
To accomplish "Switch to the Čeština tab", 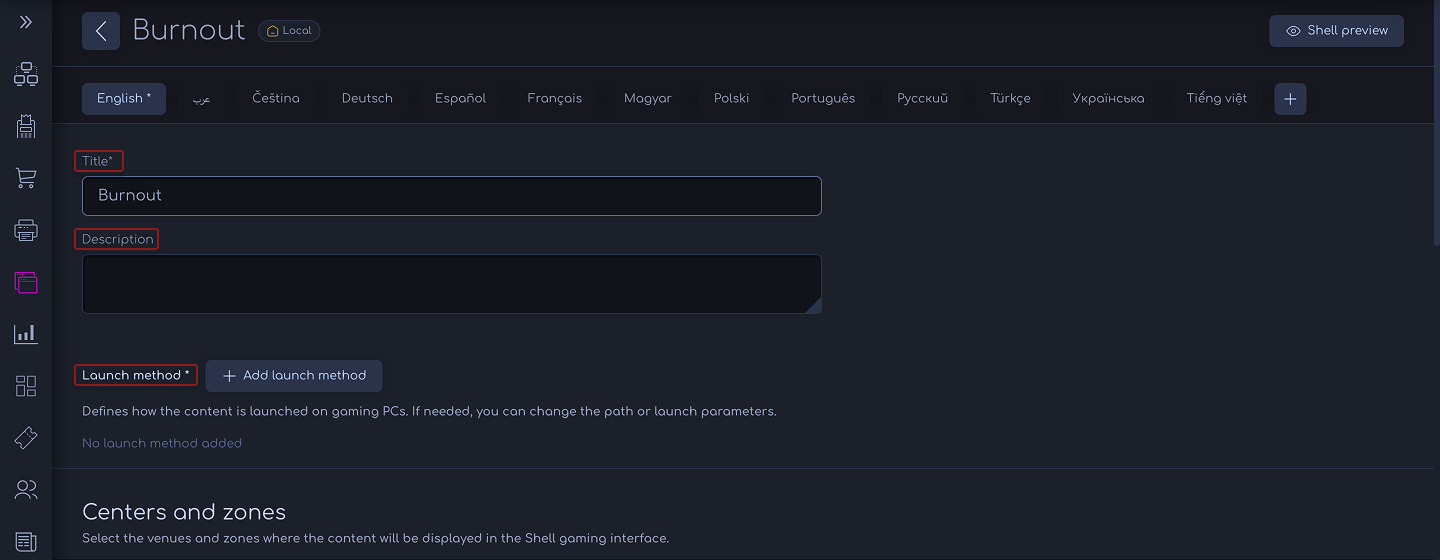I will 276,99.
